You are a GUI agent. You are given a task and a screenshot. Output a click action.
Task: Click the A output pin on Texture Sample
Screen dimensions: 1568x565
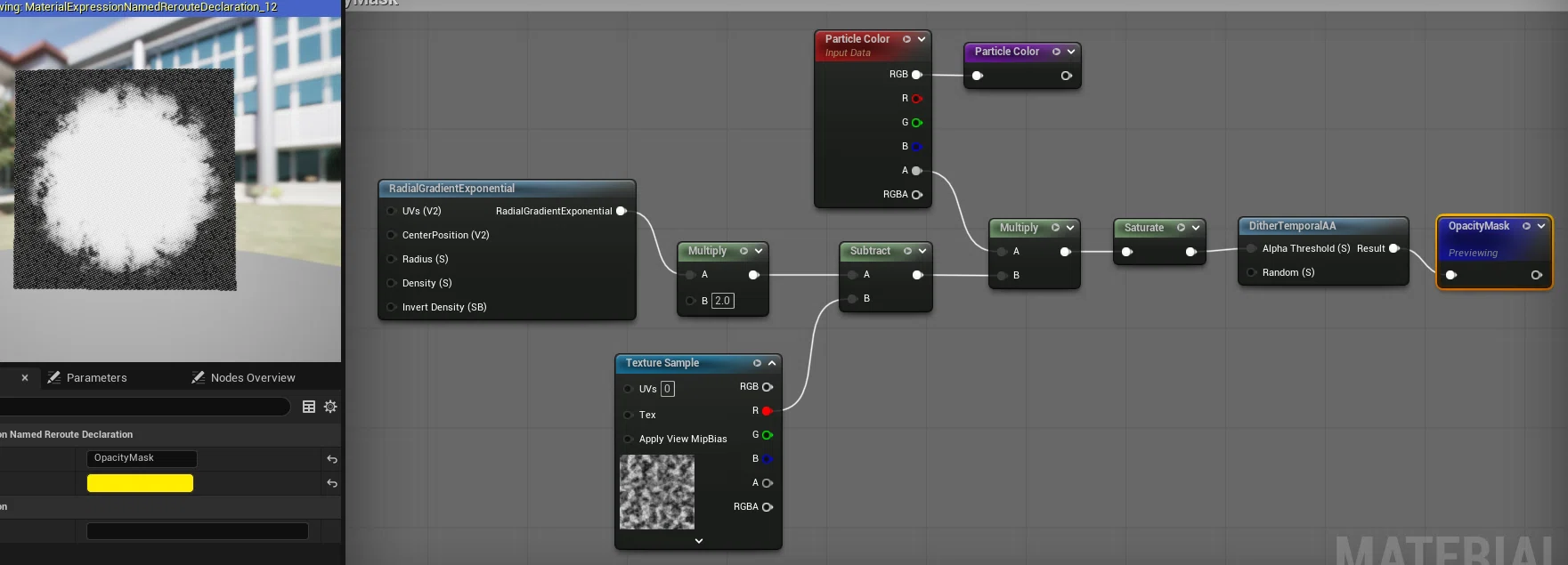click(767, 483)
